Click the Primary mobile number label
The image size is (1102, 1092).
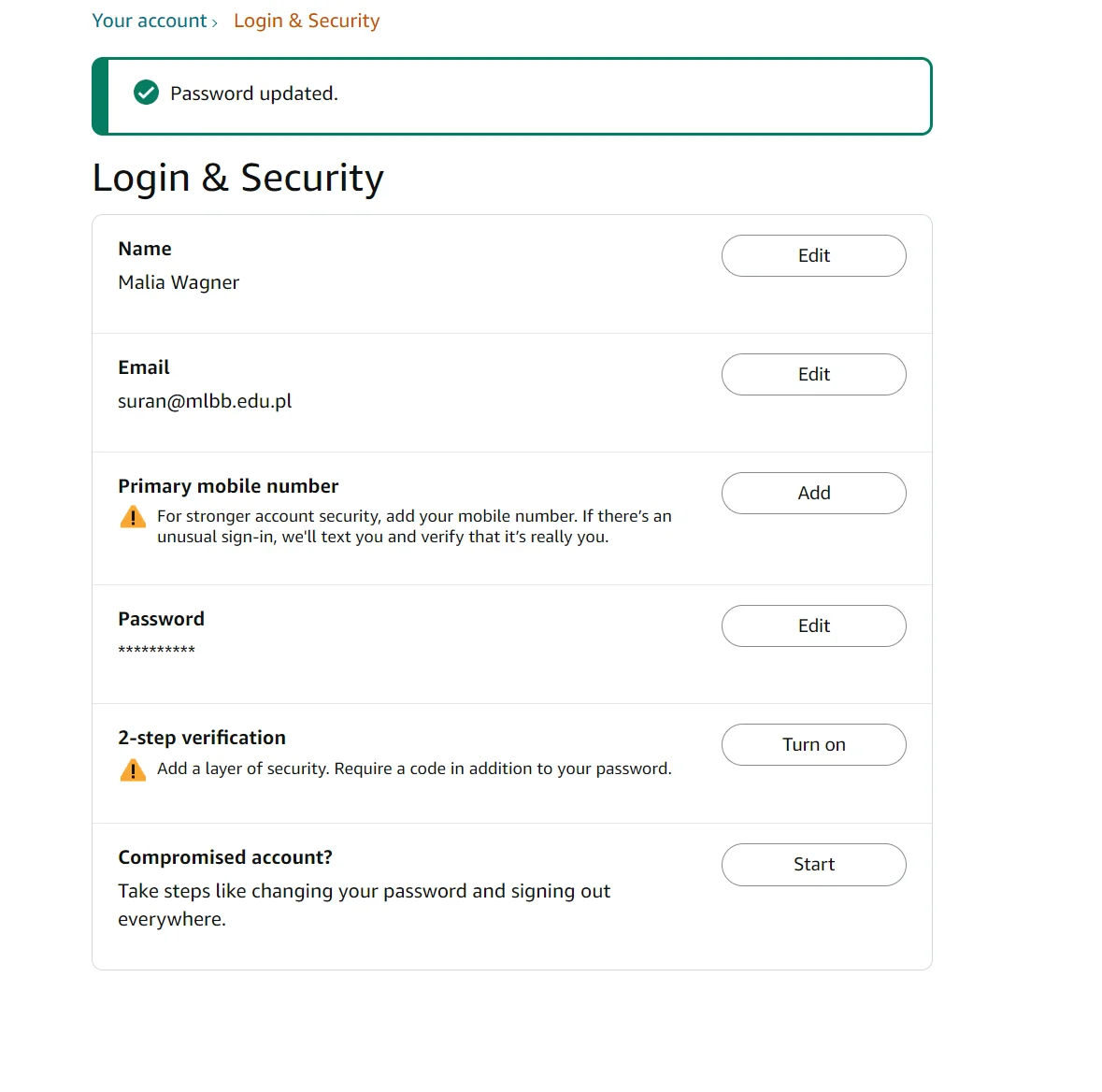(x=228, y=486)
